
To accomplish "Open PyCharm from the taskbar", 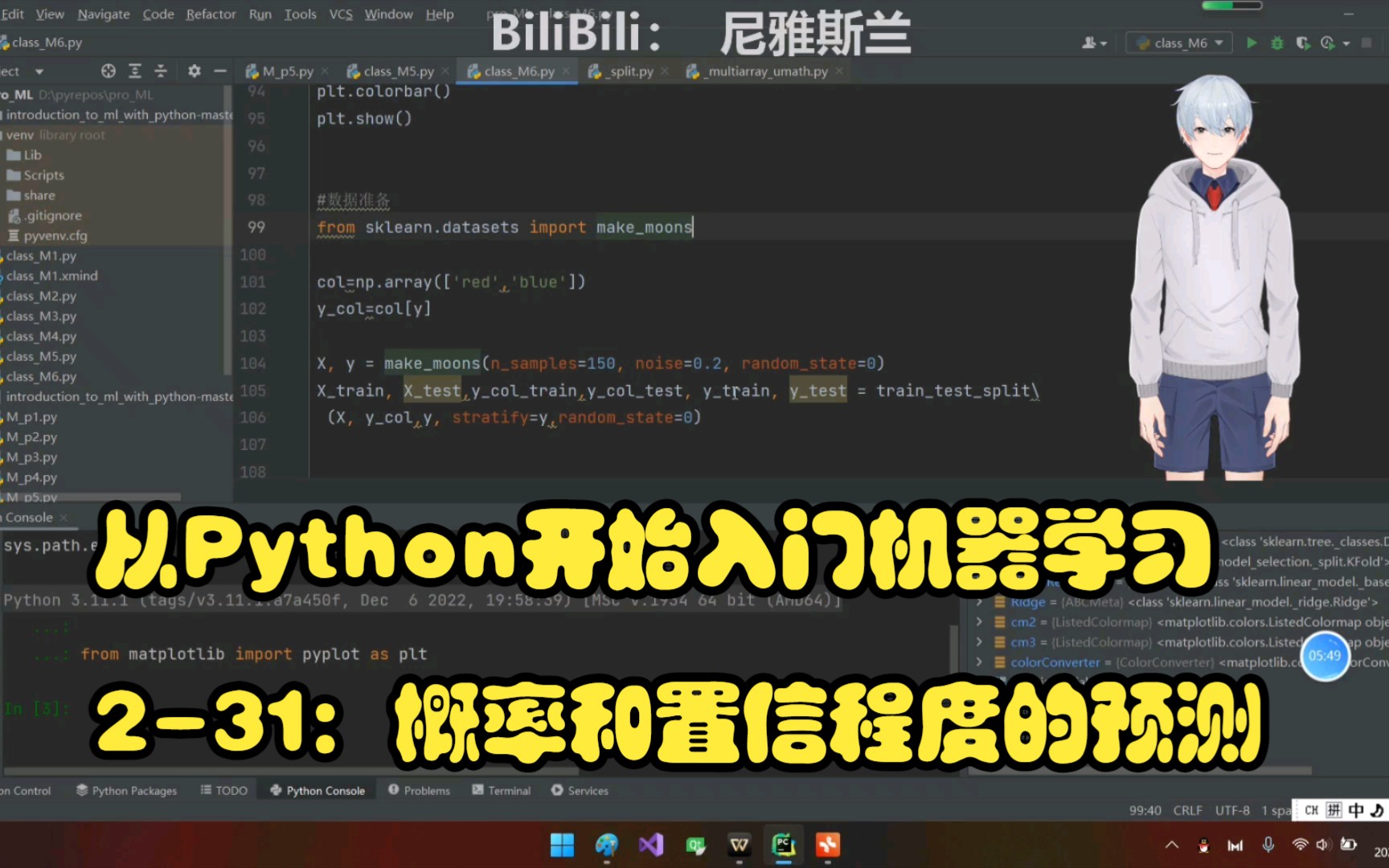I will click(784, 845).
